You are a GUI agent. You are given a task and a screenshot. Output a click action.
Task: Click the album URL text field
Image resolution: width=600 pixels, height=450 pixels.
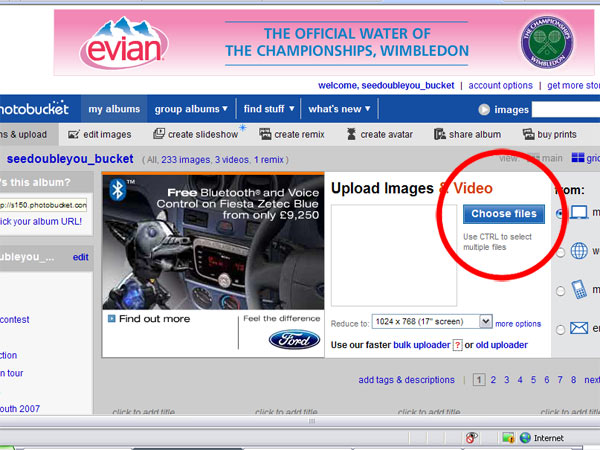pos(43,204)
